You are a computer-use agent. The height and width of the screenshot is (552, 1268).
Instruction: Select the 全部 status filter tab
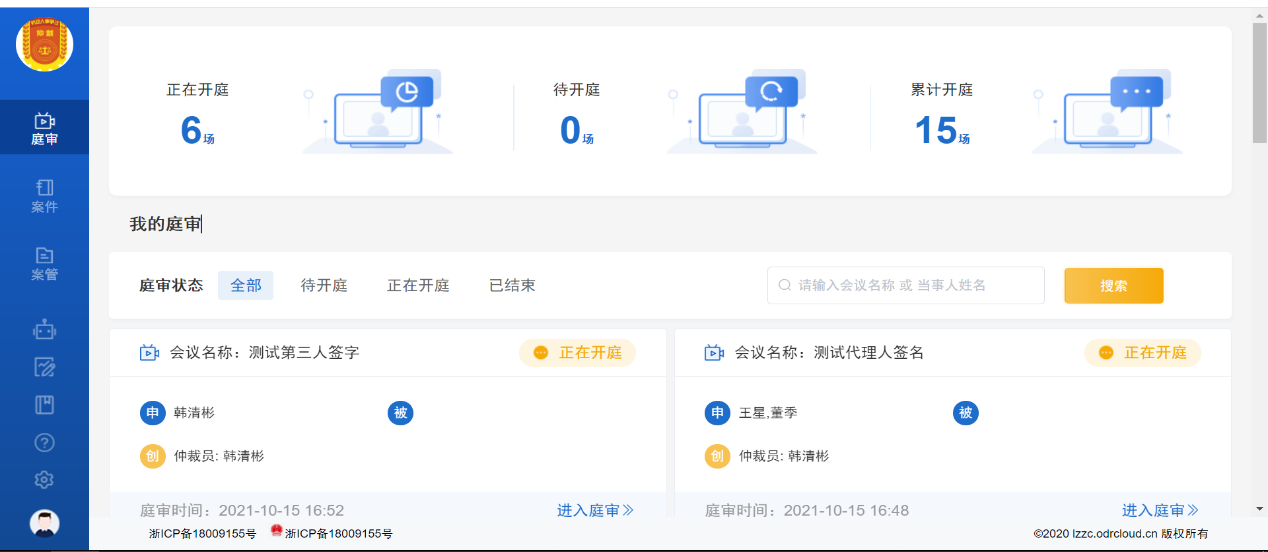246,285
